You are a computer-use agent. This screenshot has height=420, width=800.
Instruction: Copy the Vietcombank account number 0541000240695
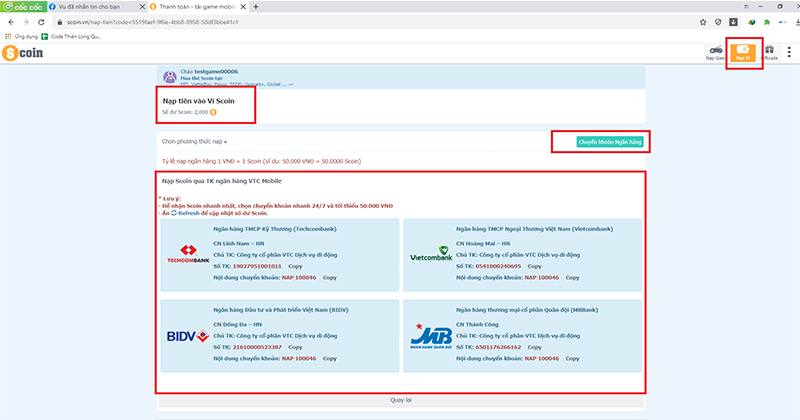[534, 266]
